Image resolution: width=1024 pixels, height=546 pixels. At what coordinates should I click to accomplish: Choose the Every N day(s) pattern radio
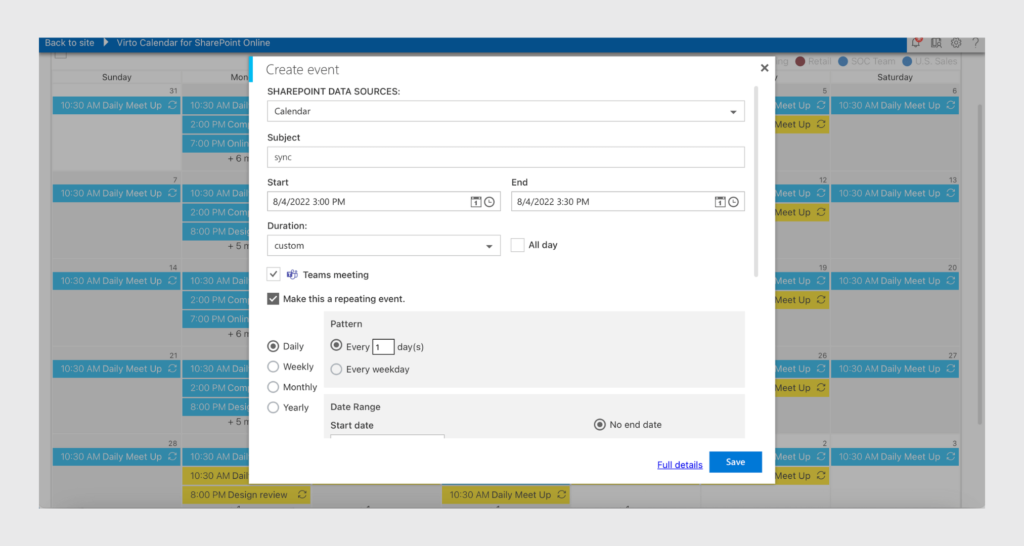pyautogui.click(x=336, y=345)
